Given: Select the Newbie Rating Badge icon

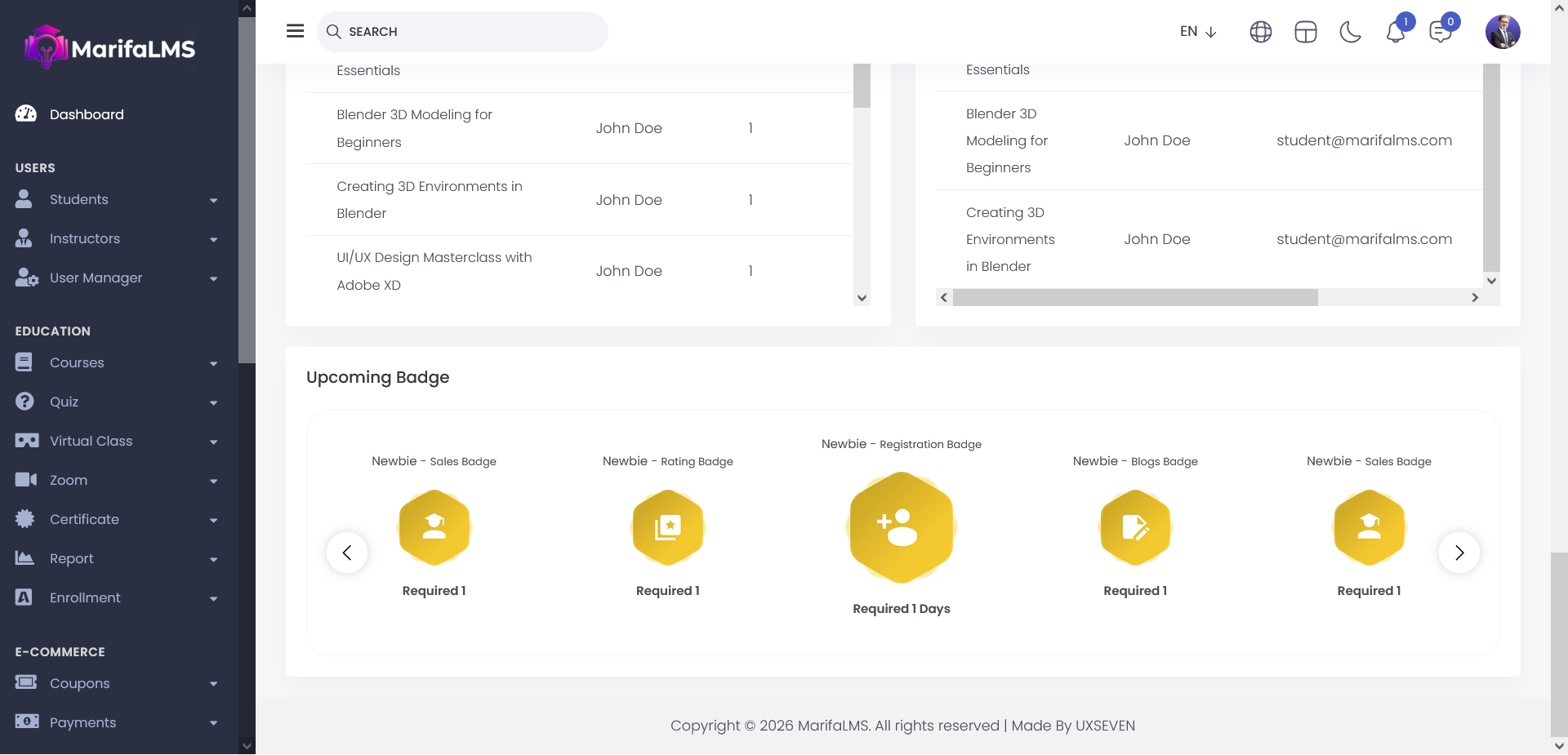Looking at the screenshot, I should (667, 527).
